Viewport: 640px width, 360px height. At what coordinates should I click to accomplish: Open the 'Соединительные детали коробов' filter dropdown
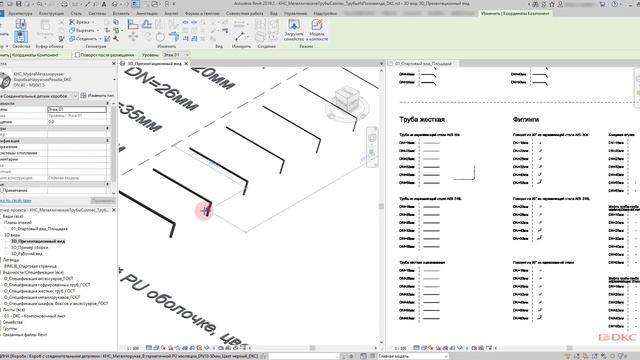coord(39,96)
